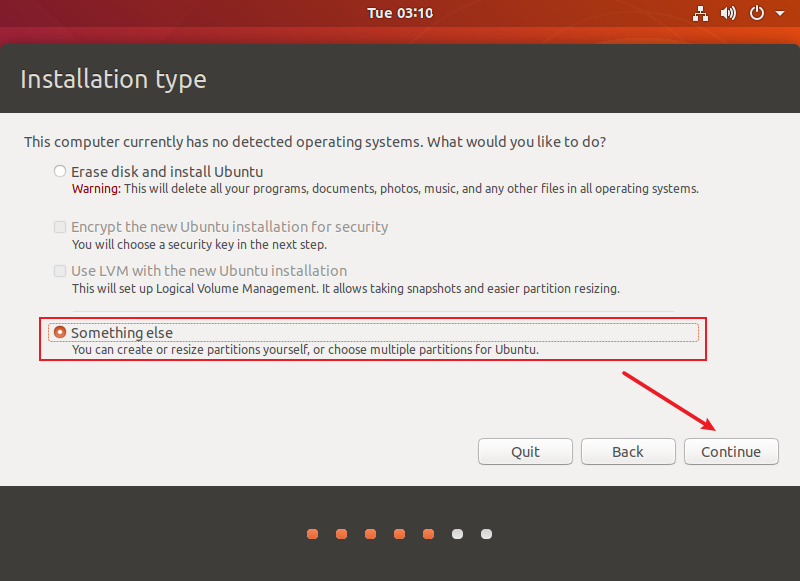This screenshot has height=581, width=800.
Task: Open the clock showing Tue 03:10
Action: 400,13
